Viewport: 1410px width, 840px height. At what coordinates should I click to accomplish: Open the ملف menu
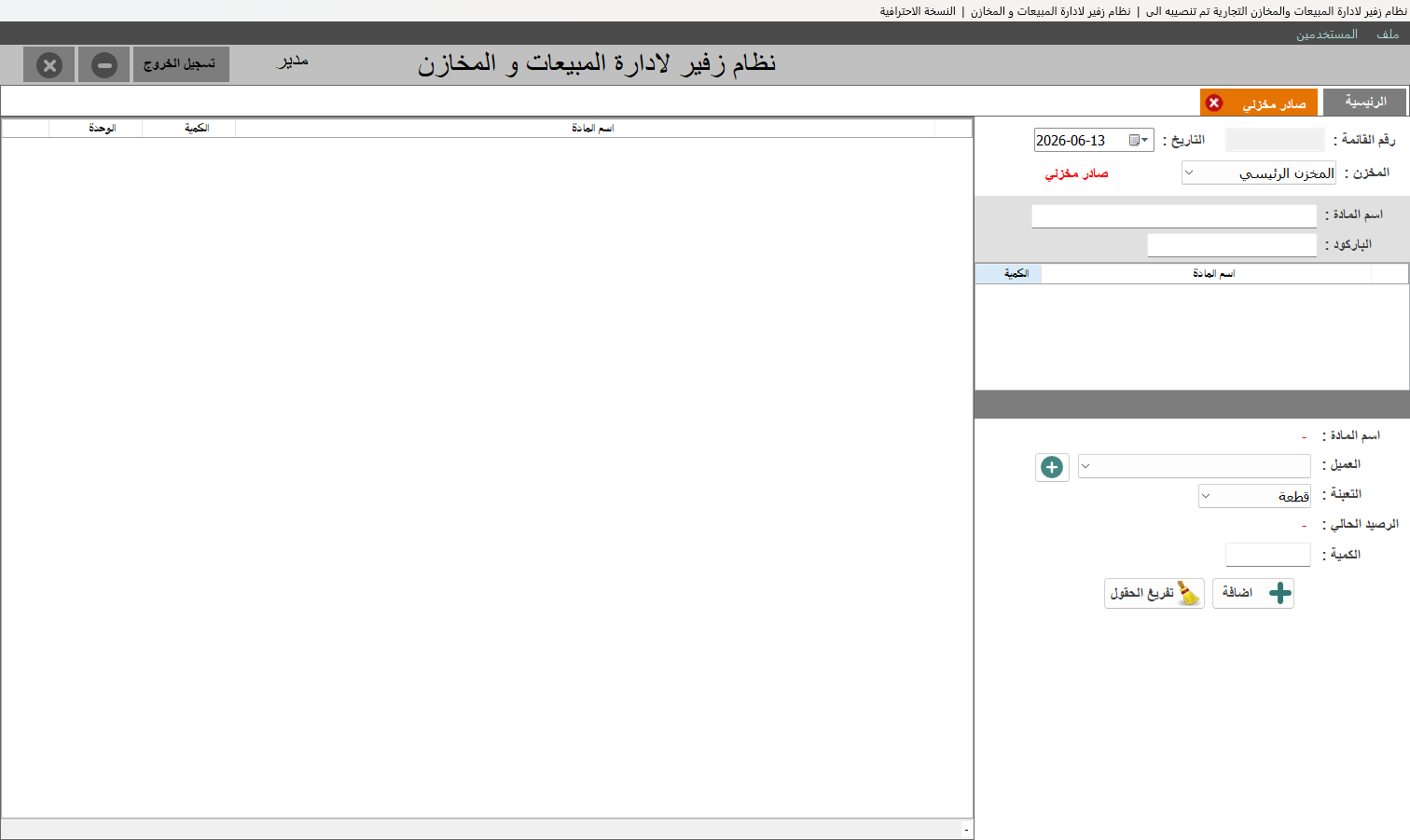(x=1388, y=34)
